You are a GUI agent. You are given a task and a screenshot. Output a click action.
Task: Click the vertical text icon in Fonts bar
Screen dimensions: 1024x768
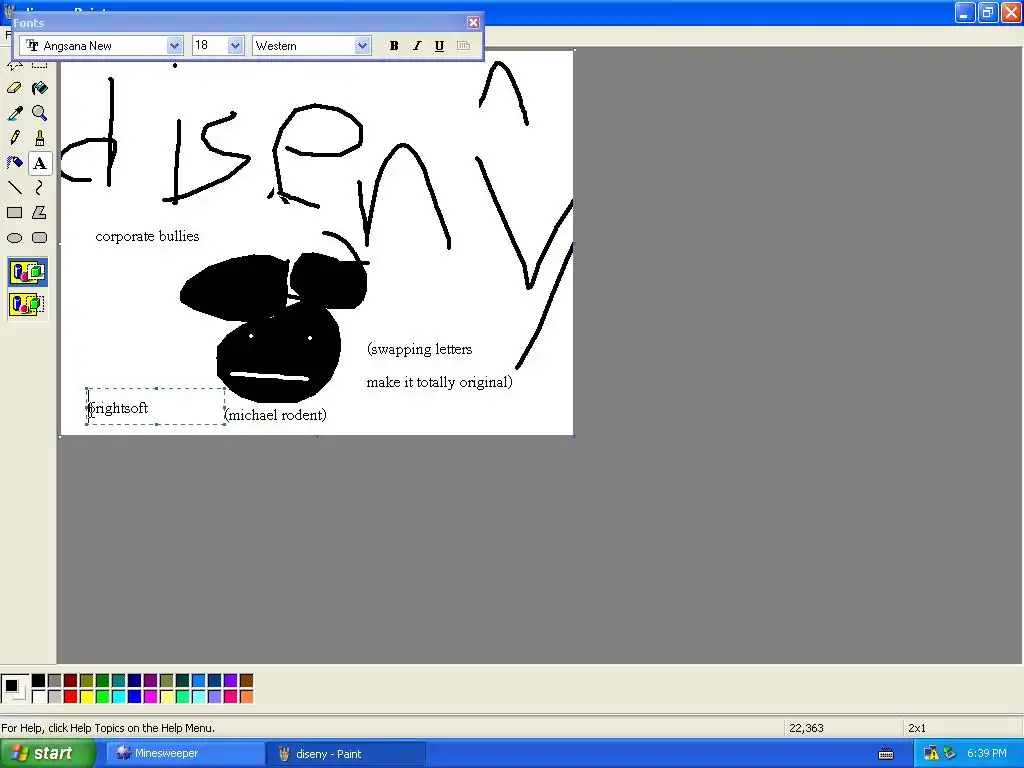(x=463, y=46)
